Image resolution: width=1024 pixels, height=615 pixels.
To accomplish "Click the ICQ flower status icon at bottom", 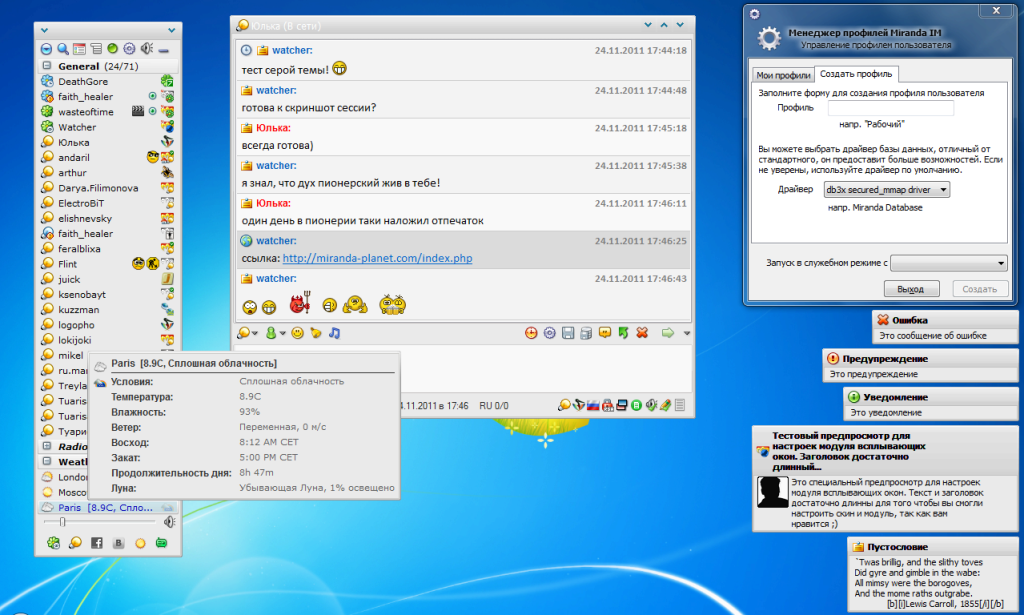I will click(x=54, y=543).
